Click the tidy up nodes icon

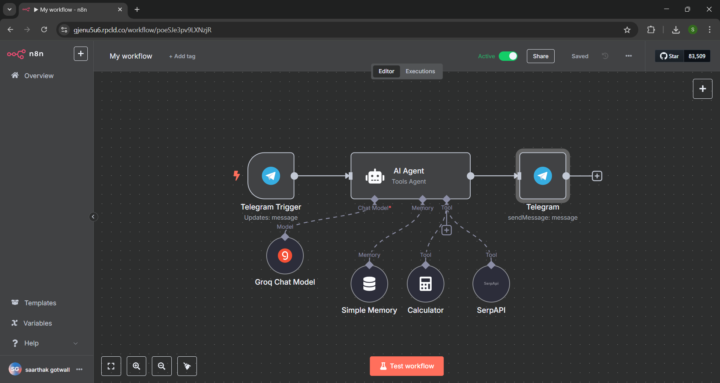tap(187, 366)
